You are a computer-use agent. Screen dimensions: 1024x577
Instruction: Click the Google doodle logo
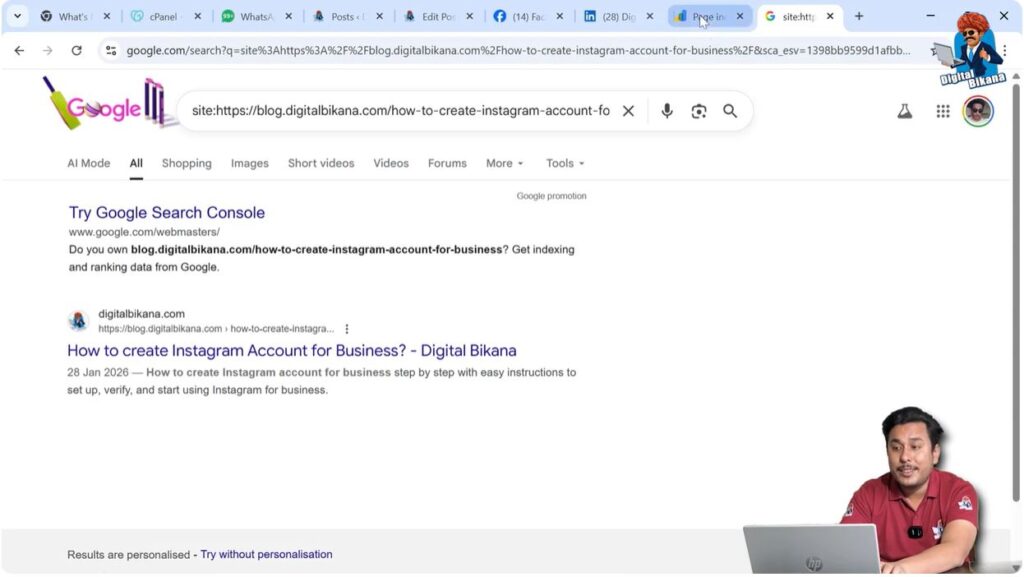tap(108, 104)
